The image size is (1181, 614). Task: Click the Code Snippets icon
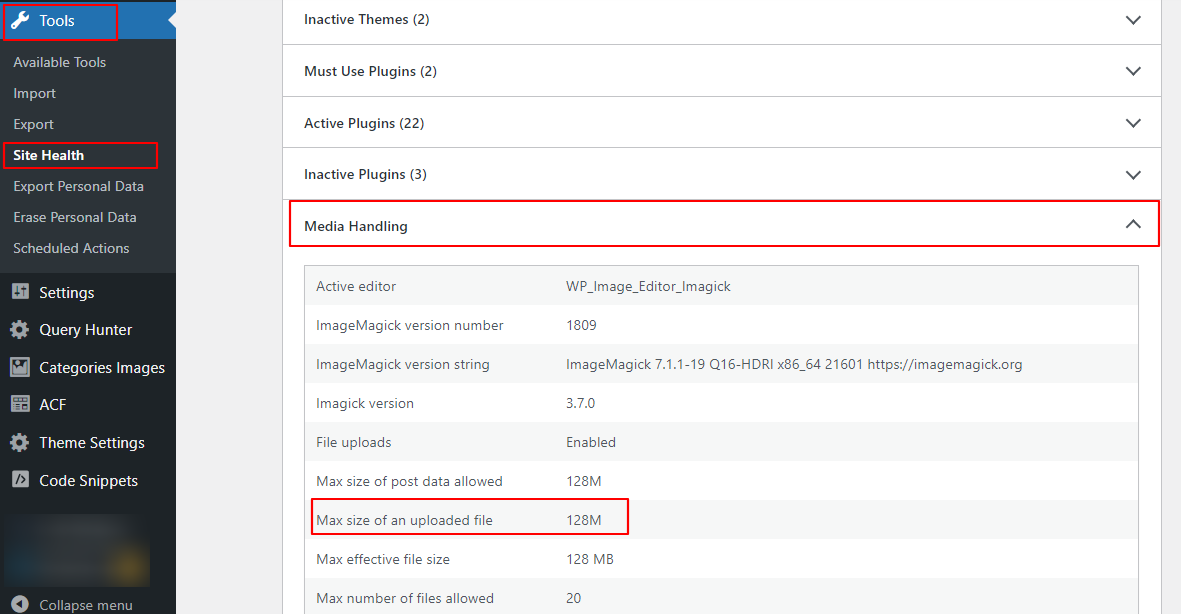point(20,479)
